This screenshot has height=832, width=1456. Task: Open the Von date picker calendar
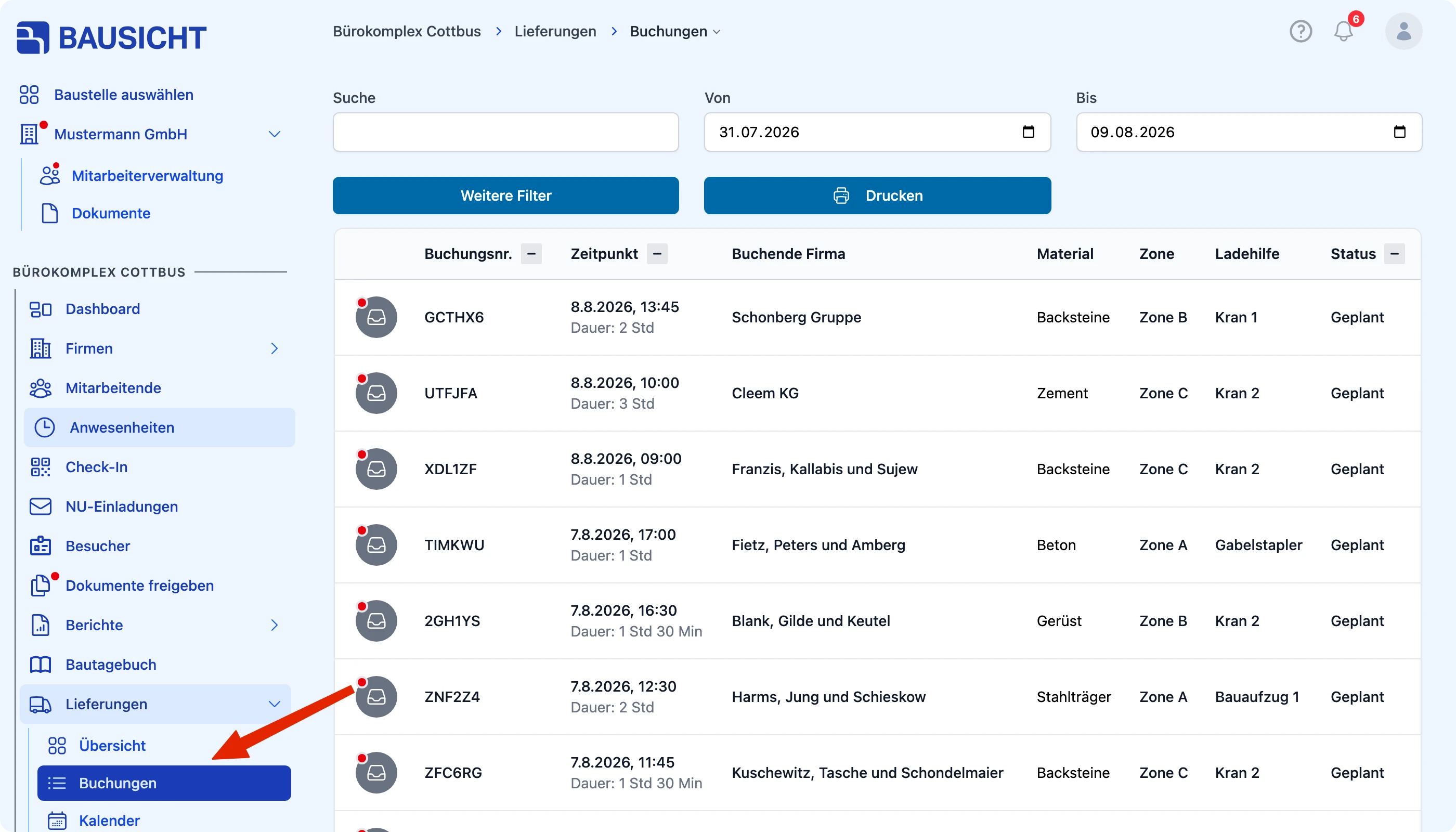[x=1028, y=132]
